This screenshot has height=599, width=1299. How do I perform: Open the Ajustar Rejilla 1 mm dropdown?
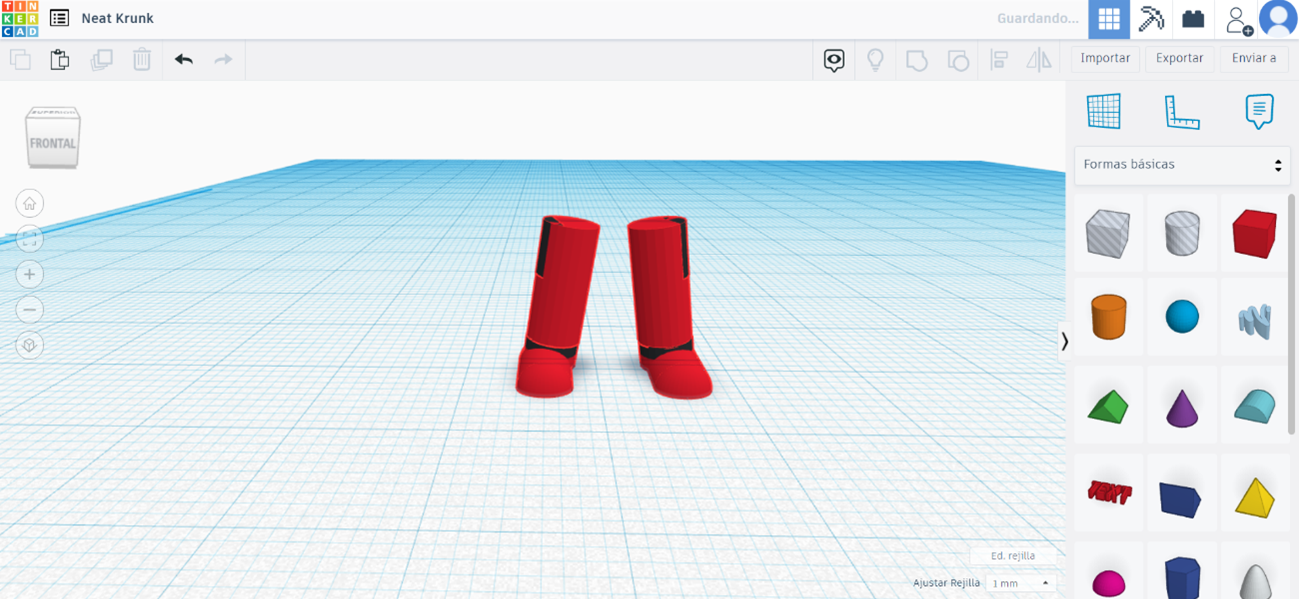tap(1018, 582)
